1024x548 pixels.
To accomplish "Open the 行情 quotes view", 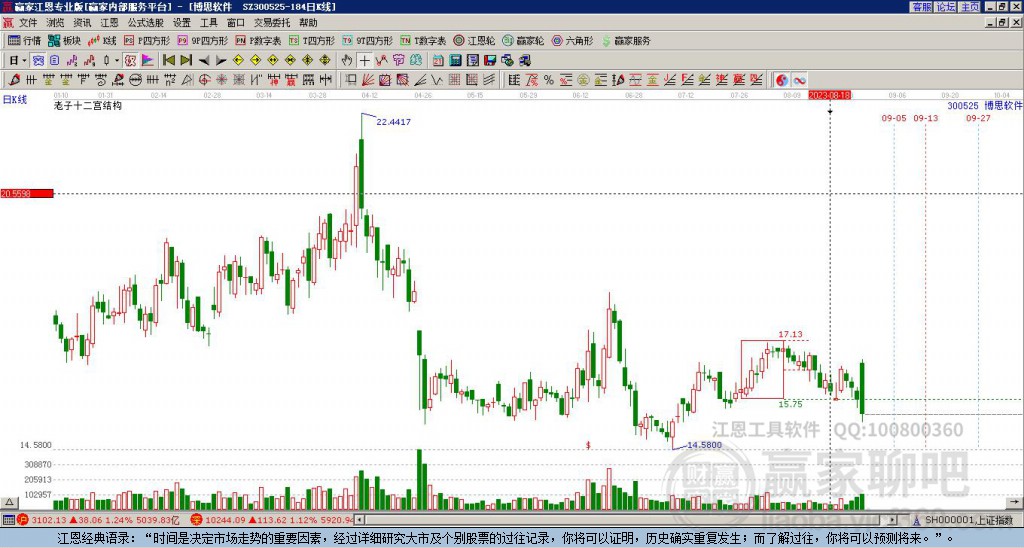I will [25, 40].
